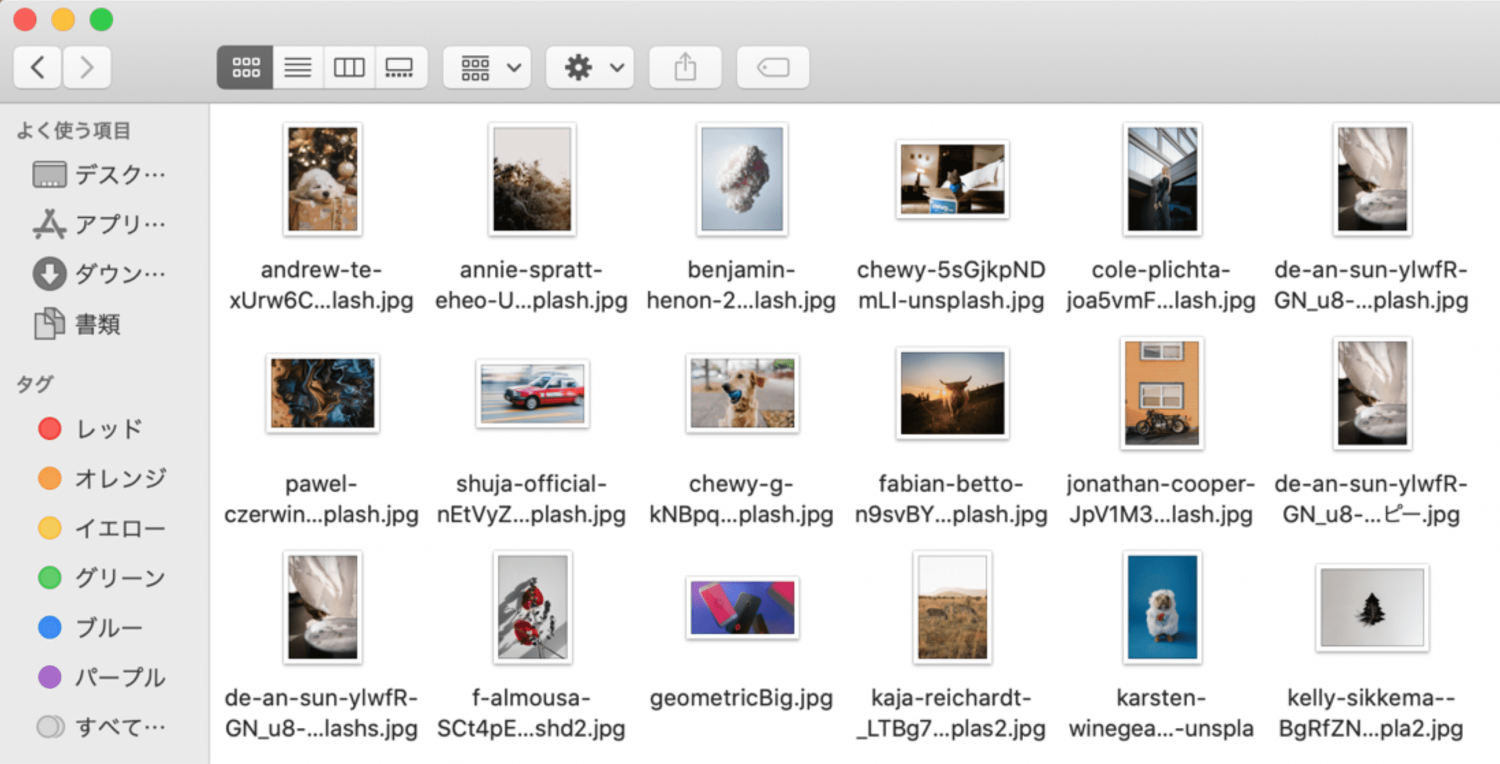Image resolution: width=1500 pixels, height=764 pixels.
Task: Open アプリ… in the sidebar
Action: pyautogui.click(x=98, y=224)
